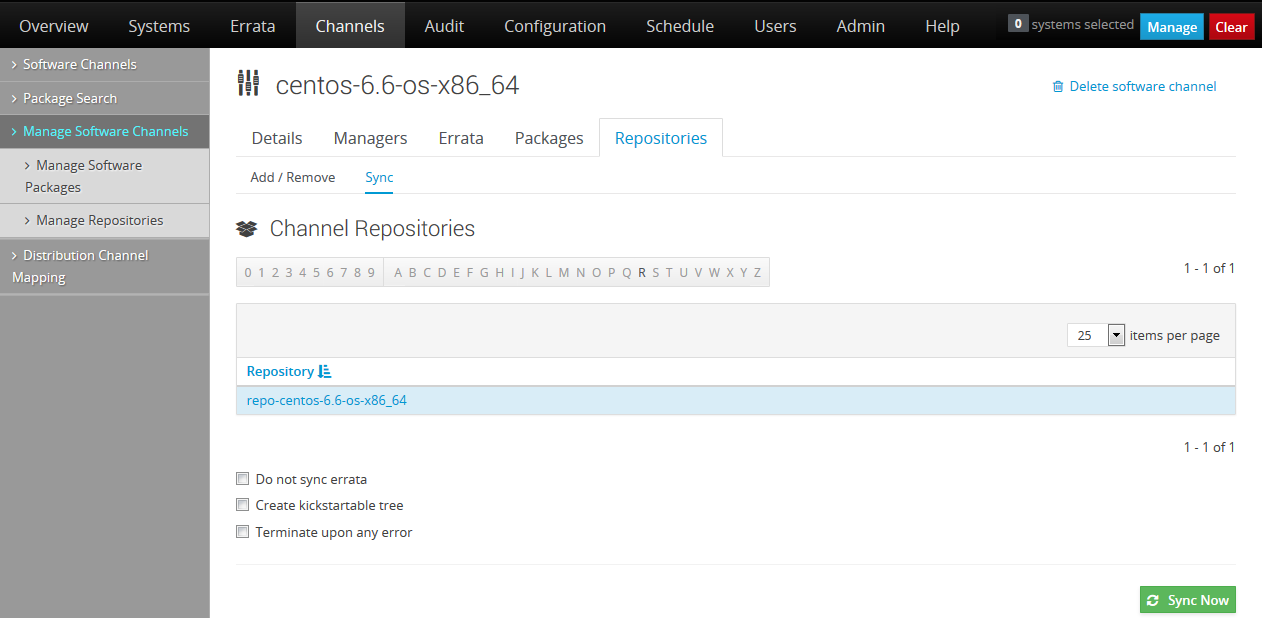Viewport: 1262px width, 618px height.
Task: Click digit 0 in alphabet filter
Action: tap(248, 272)
